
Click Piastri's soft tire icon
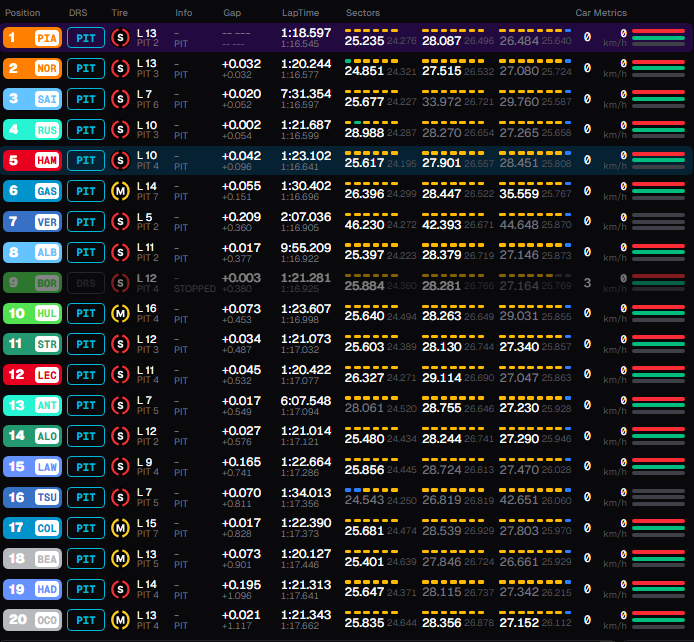120,38
